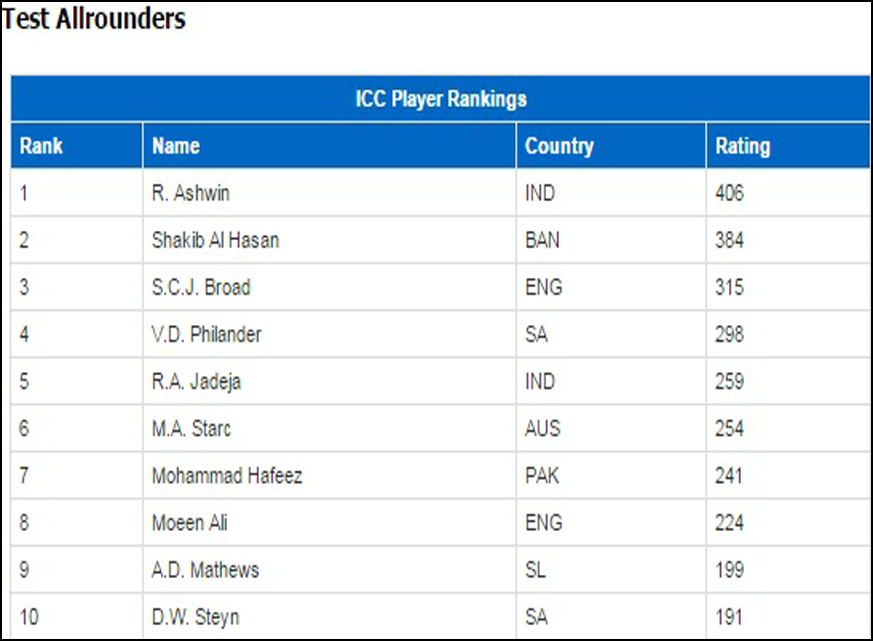The image size is (873, 641).
Task: Select the Rating column header
Action: coord(743,146)
